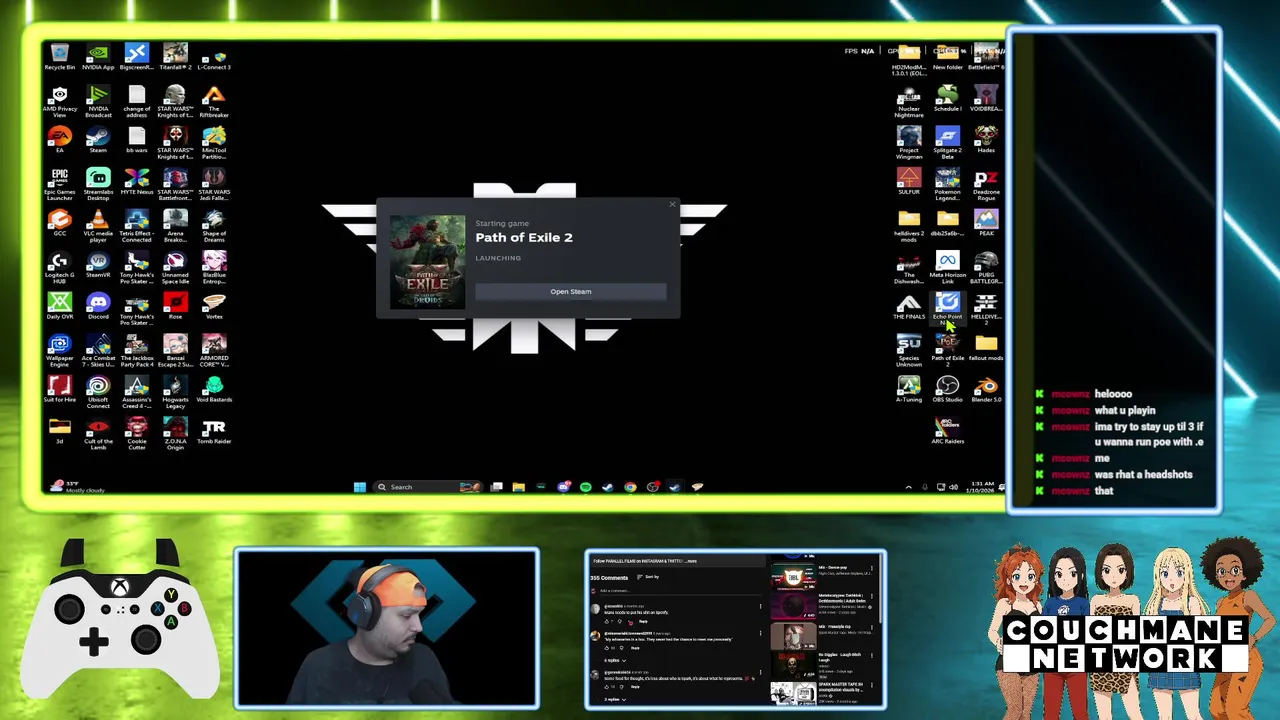Select the Epic Games Launcher icon

click(x=60, y=185)
